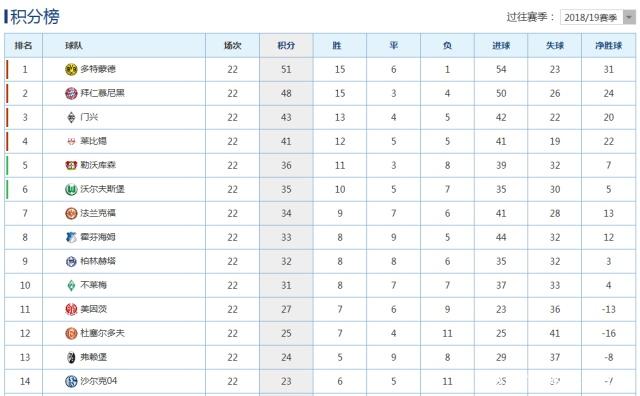Click the Bayern Munich team logo
Screen dimensions: 640x396
[71, 93]
